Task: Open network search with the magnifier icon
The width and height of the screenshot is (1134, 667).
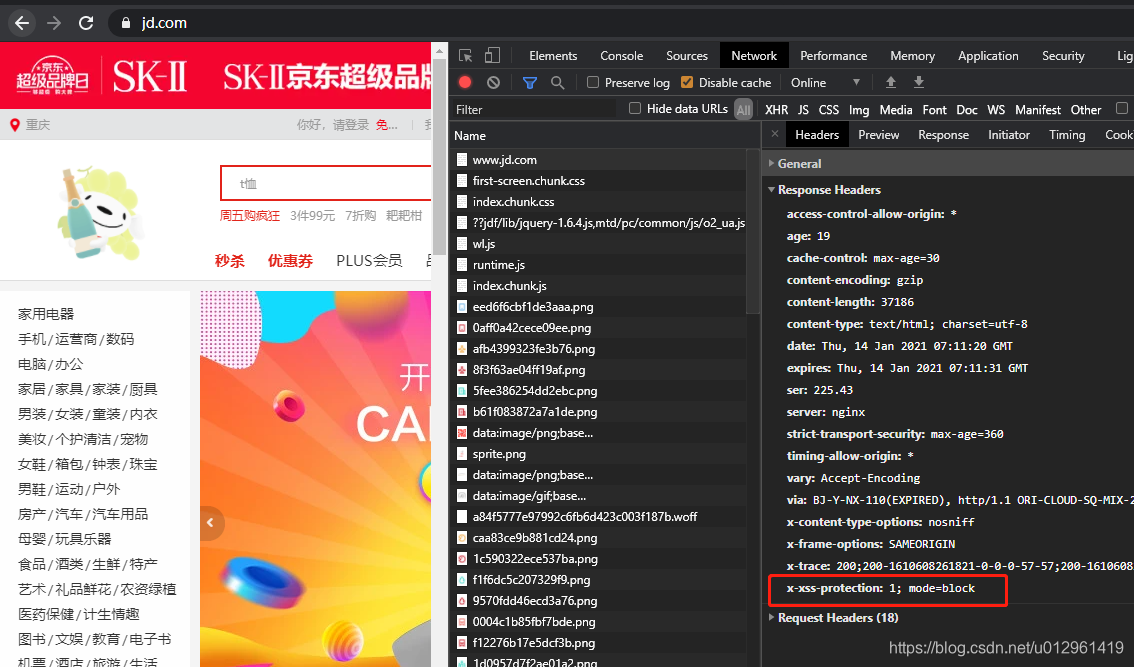Action: point(557,82)
